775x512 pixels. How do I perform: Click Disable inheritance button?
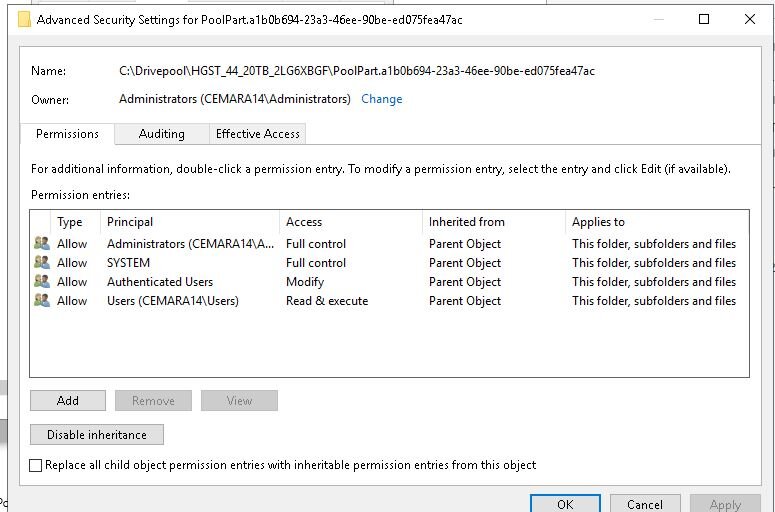[97, 434]
